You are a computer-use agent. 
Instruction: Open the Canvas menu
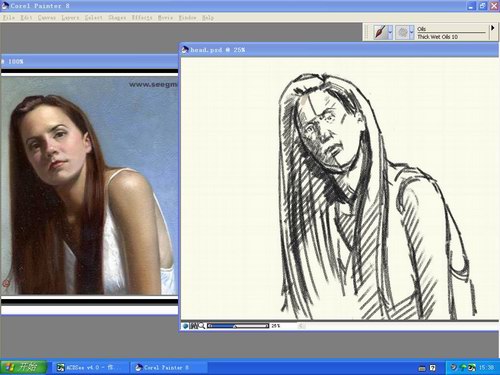47,17
